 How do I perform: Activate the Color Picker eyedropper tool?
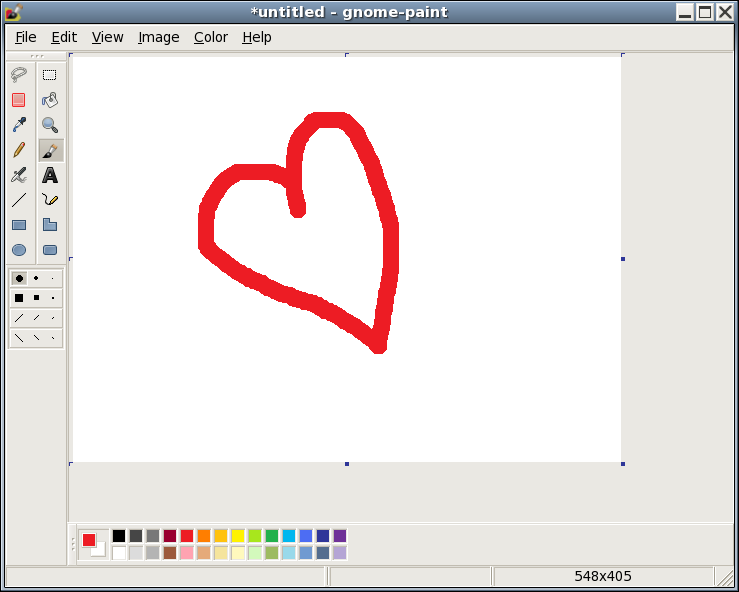click(19, 125)
